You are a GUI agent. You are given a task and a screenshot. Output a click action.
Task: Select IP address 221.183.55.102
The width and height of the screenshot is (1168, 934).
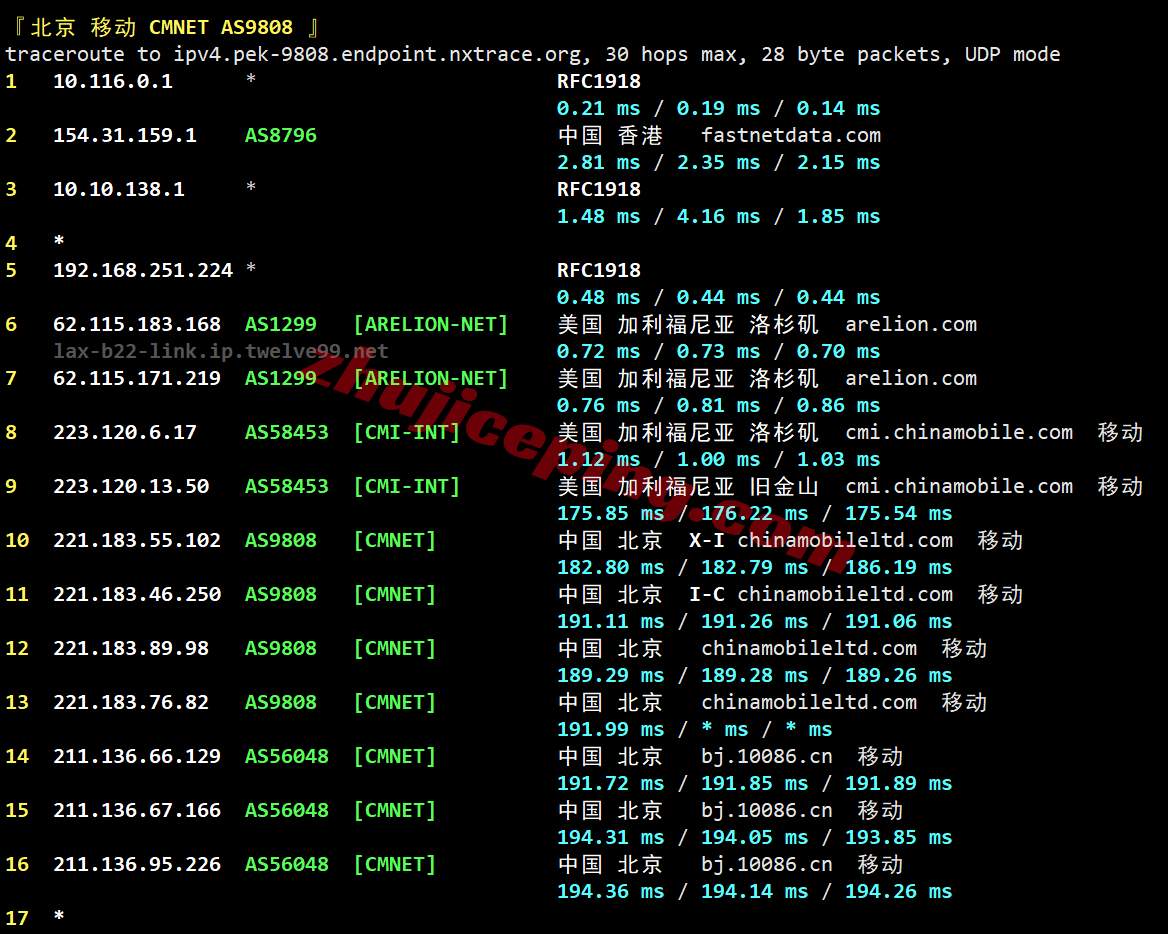(x=137, y=541)
